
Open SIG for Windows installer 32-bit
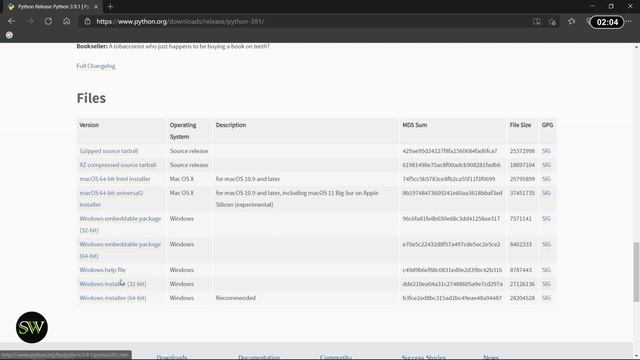tap(546, 284)
